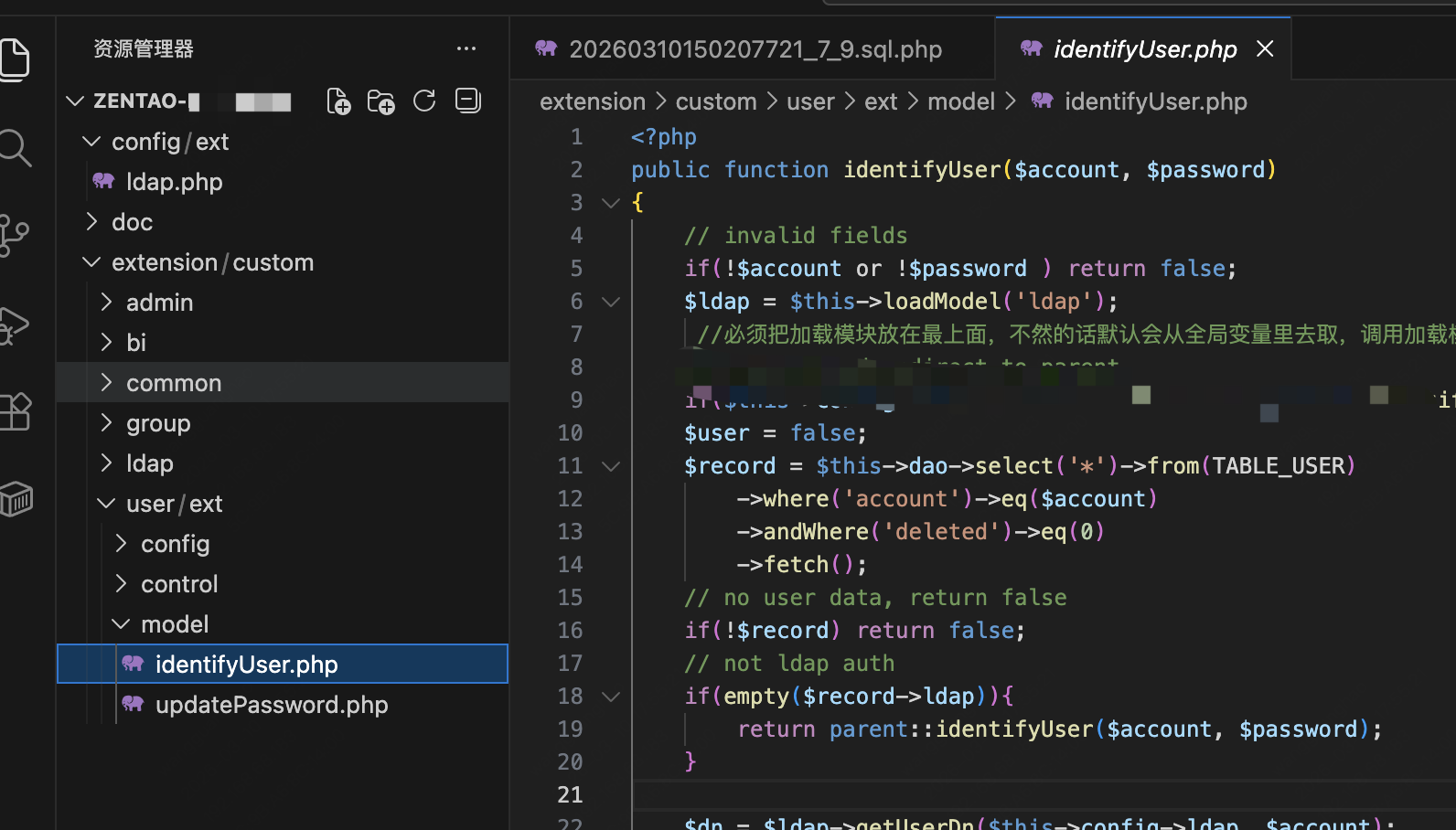Open the Search view in activity bar
The image size is (1456, 830).
pyautogui.click(x=15, y=147)
